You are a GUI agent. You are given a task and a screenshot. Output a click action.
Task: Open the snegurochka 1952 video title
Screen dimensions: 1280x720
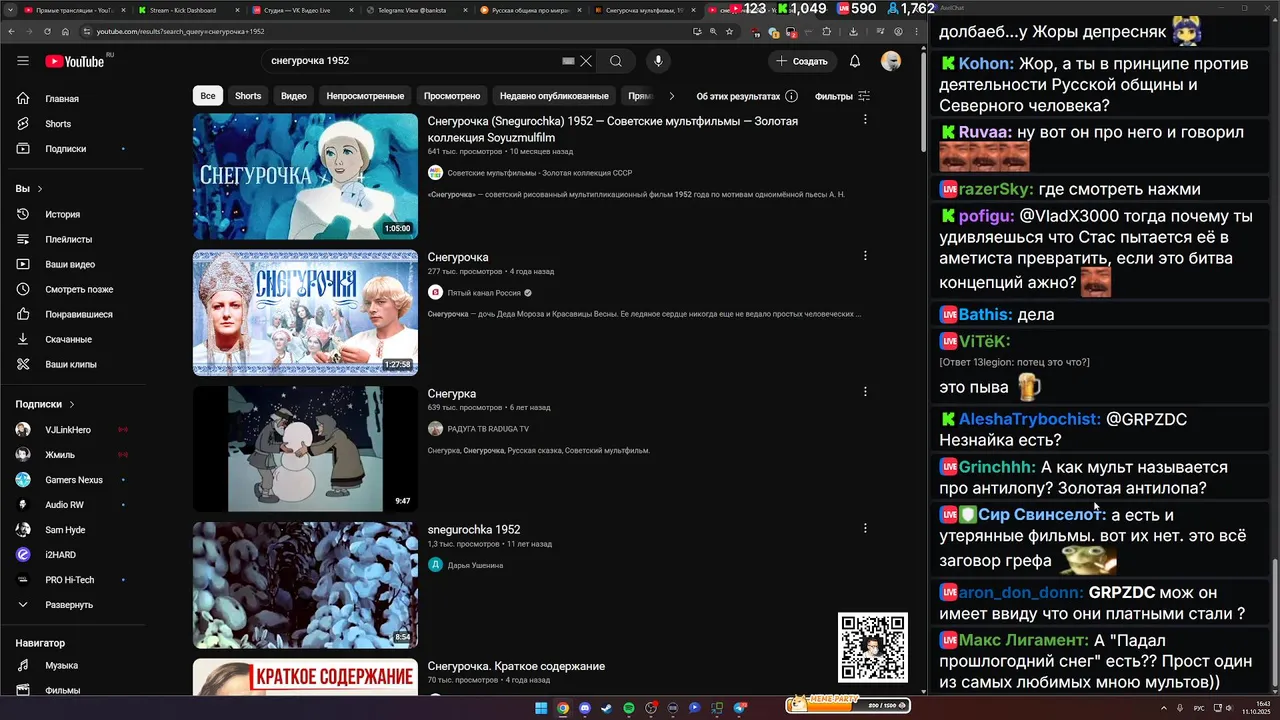(474, 530)
